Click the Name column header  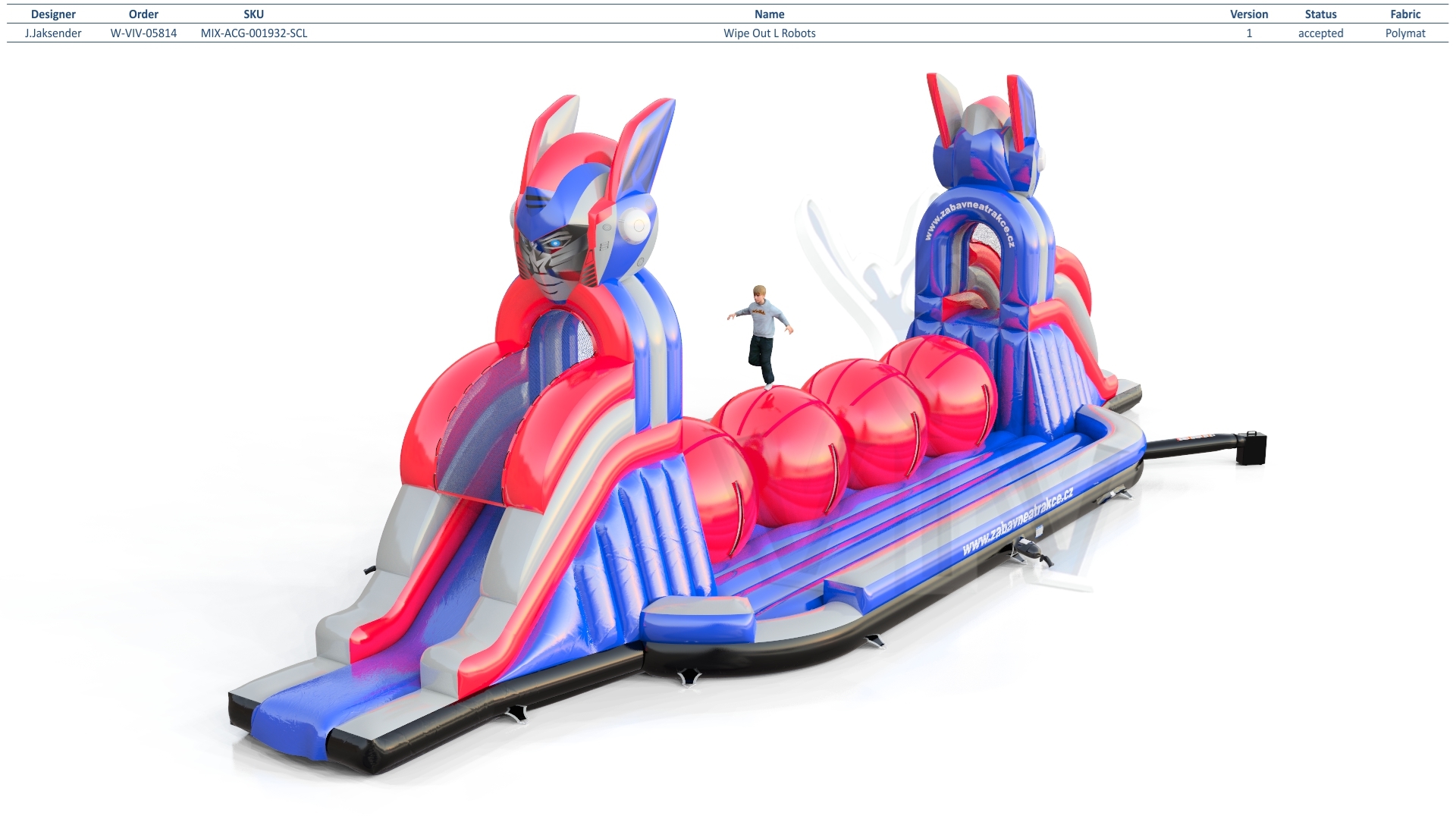769,14
